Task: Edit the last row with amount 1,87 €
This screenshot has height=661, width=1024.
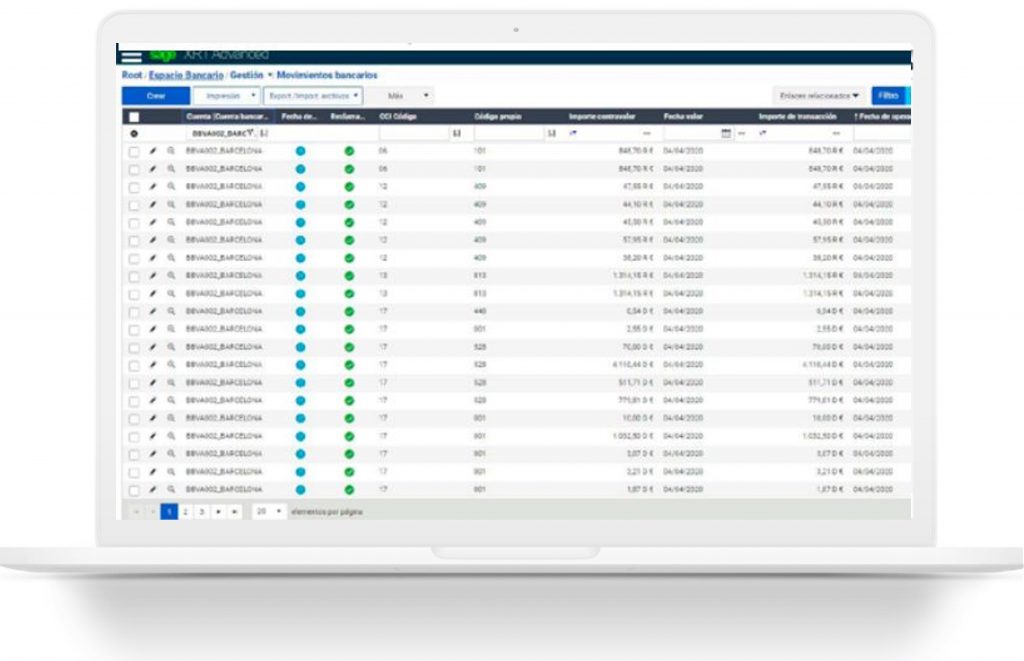Action: [x=153, y=490]
